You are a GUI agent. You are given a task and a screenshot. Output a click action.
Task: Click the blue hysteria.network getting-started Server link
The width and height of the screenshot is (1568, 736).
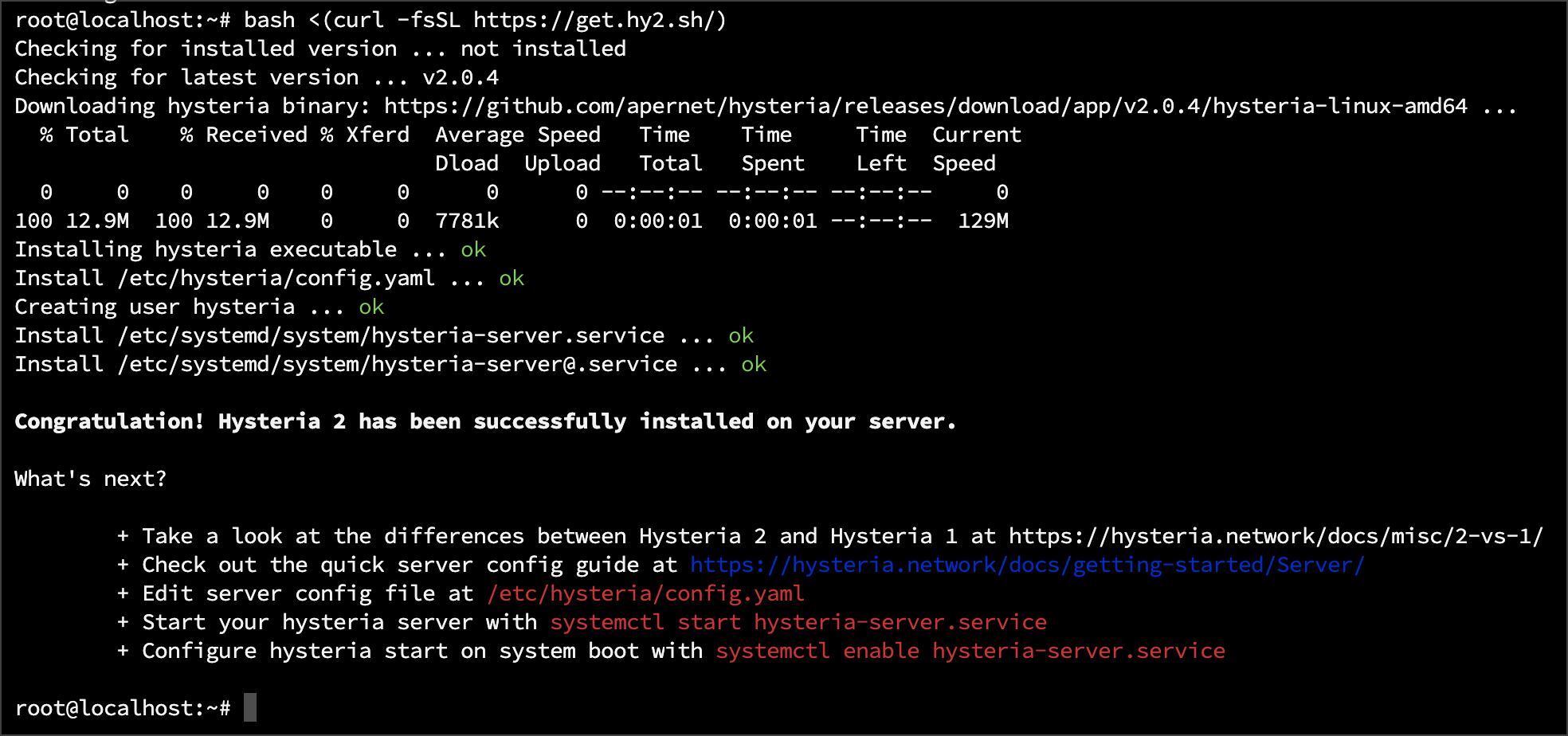click(1027, 565)
